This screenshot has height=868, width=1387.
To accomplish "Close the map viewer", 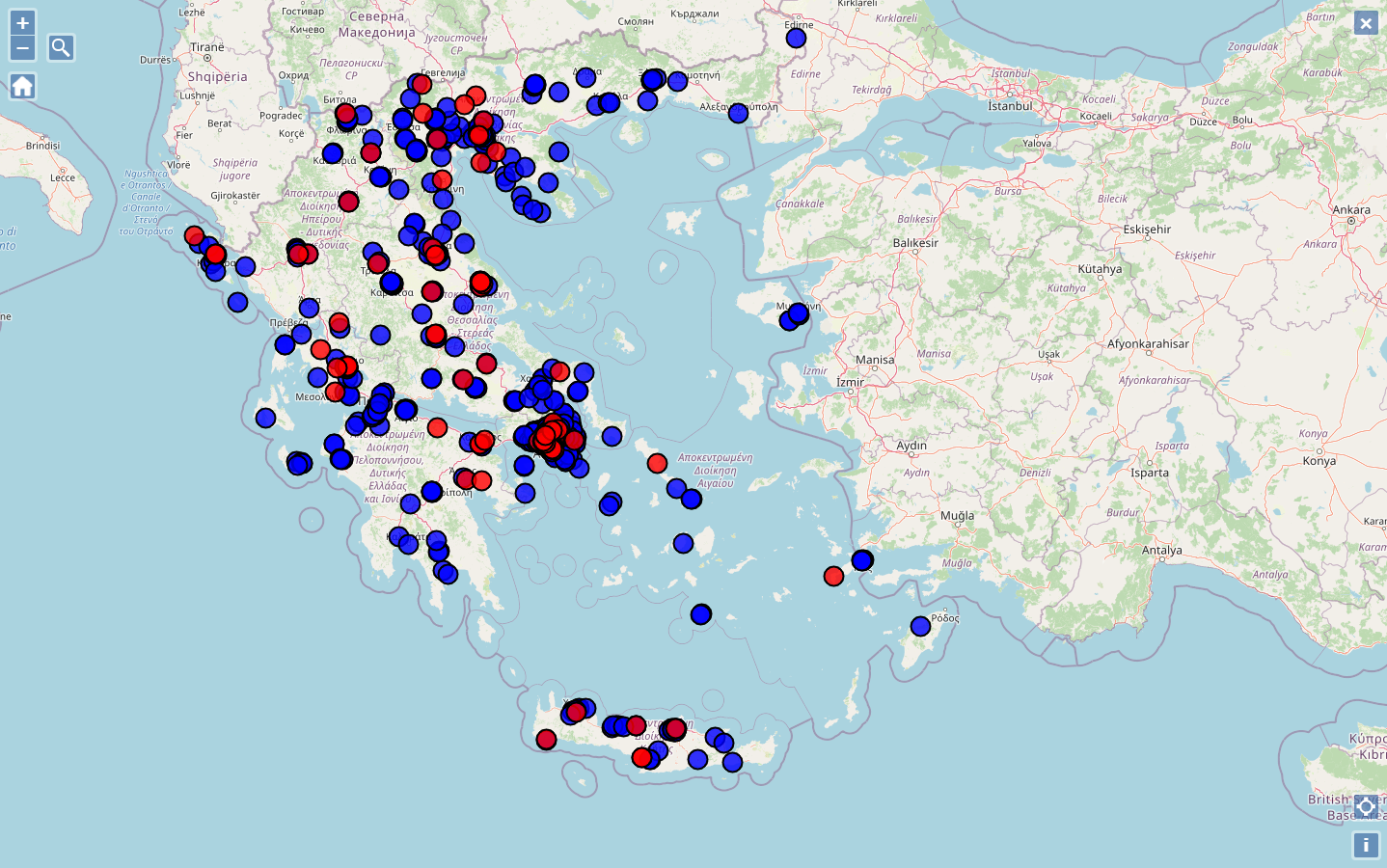I will 1366,23.
